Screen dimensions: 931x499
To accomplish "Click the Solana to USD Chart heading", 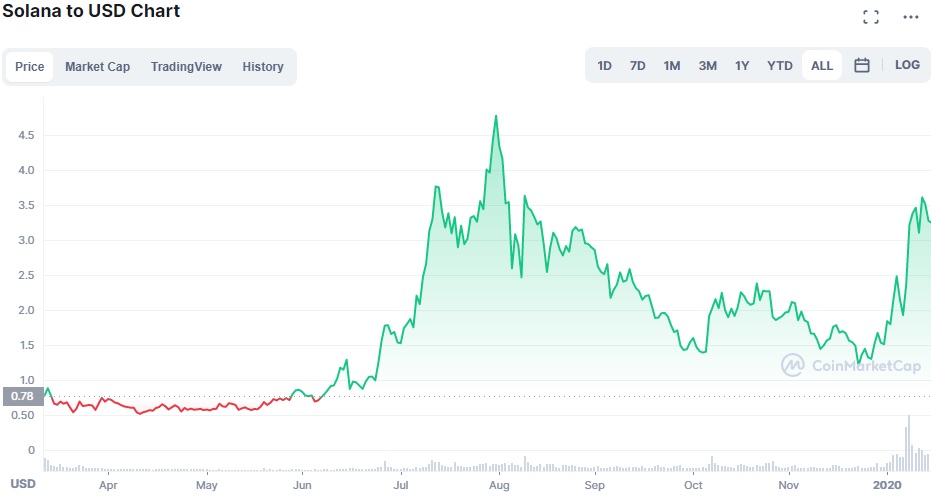I will [91, 11].
